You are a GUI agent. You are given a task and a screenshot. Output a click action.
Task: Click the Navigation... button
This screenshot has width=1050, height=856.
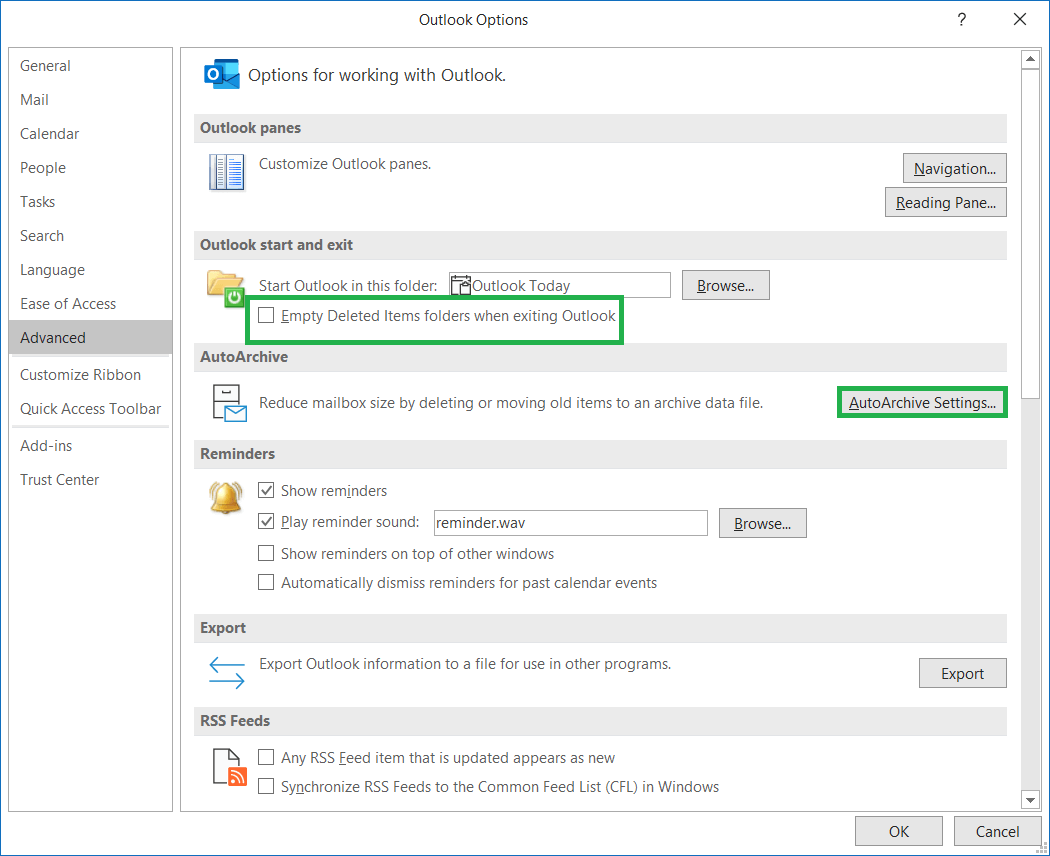(x=954, y=168)
